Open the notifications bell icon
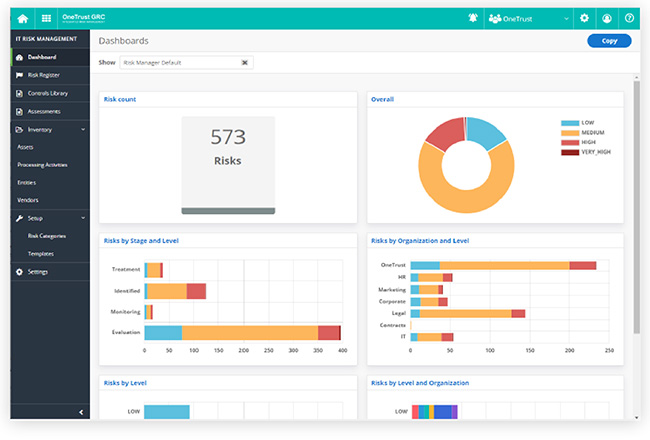 click(x=473, y=18)
